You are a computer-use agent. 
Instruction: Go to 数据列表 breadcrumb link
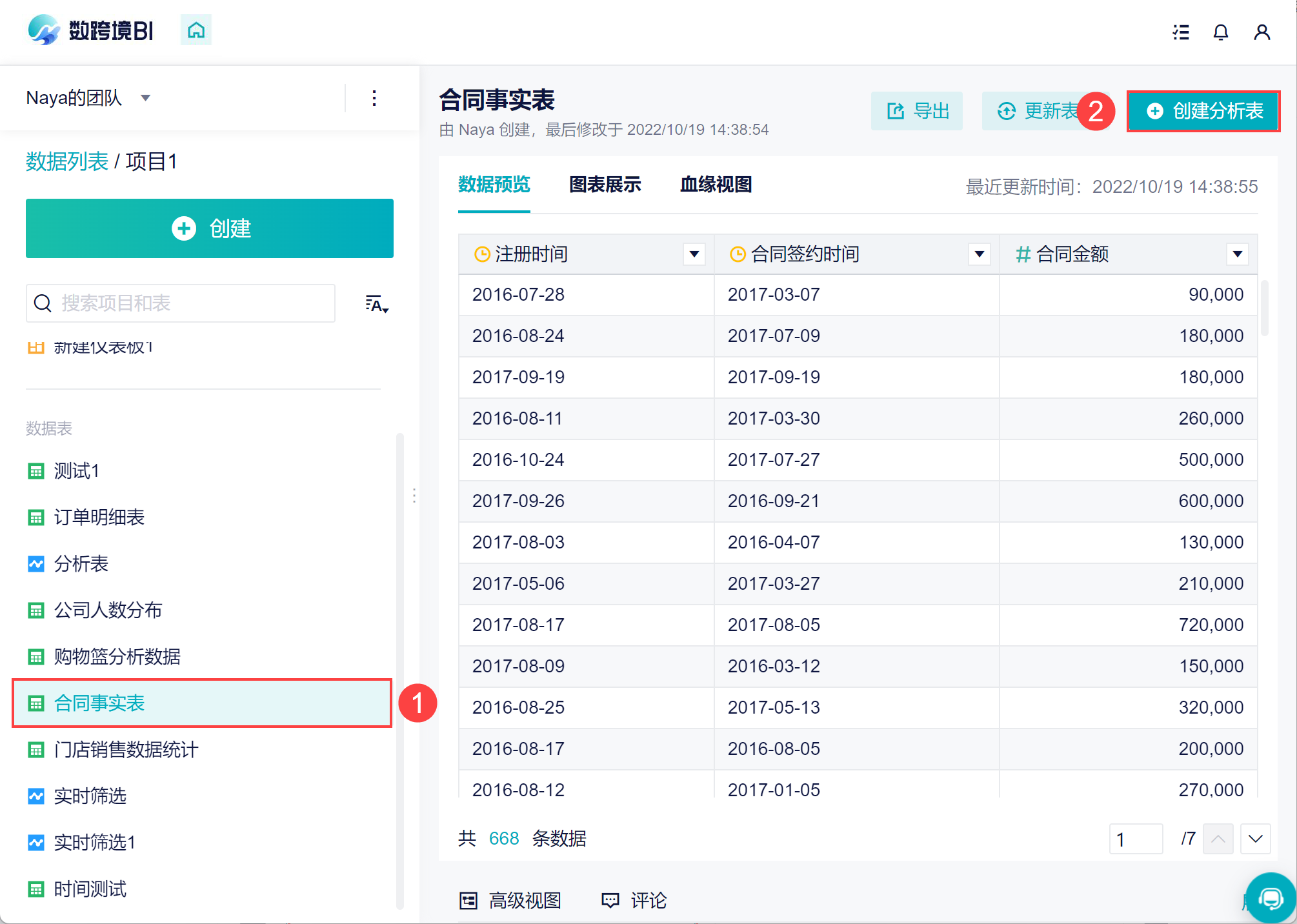(x=67, y=161)
